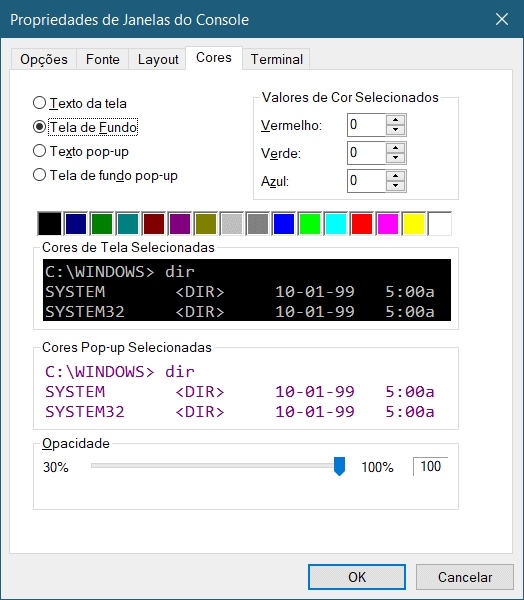Click the Opacidade slider thumb
This screenshot has height=600, width=524.
tap(339, 466)
